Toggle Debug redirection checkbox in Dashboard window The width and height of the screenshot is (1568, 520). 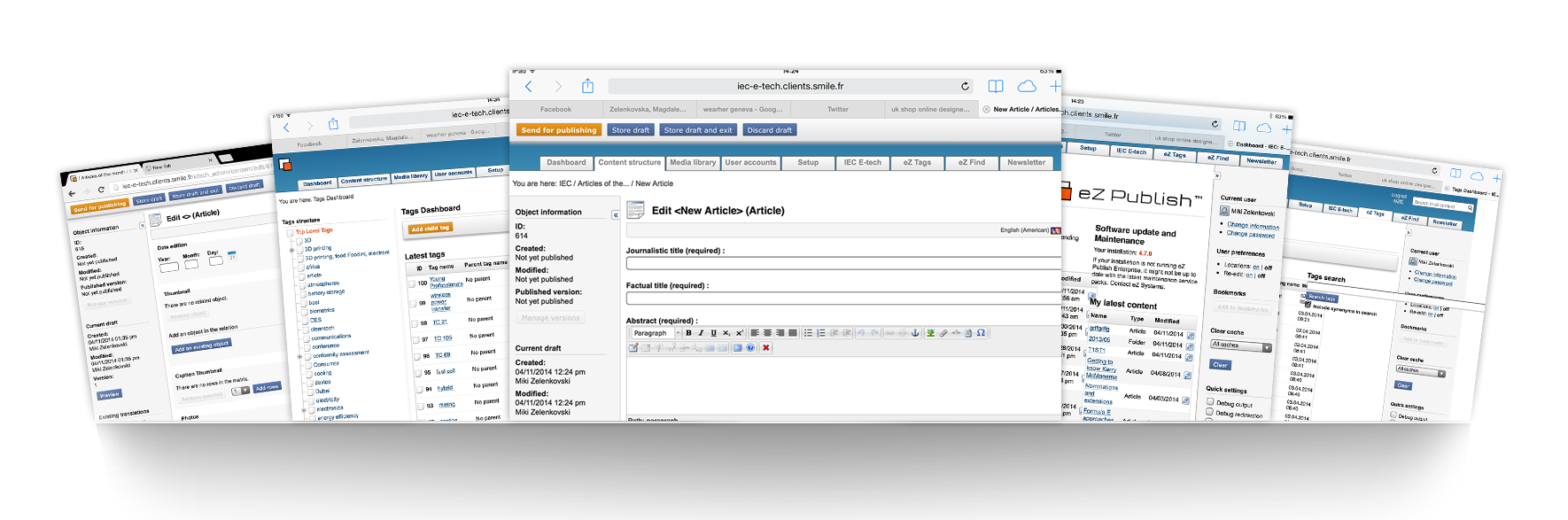(x=1209, y=412)
